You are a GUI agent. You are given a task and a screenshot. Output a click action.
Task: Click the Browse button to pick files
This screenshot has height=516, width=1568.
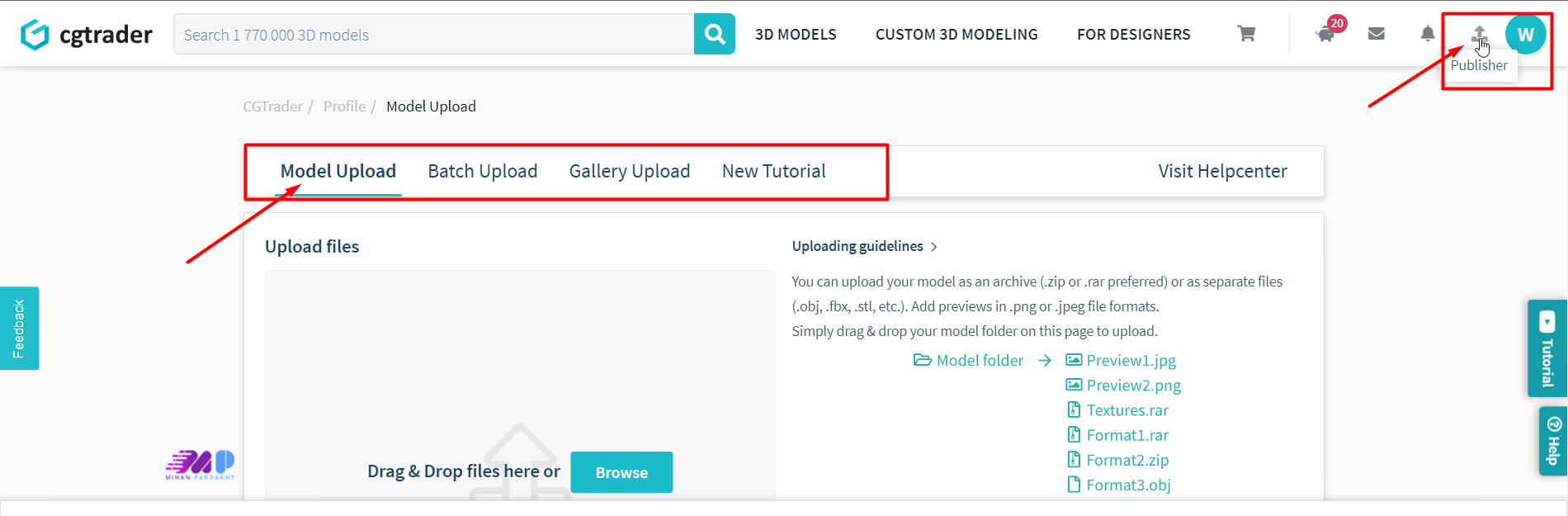(x=621, y=472)
